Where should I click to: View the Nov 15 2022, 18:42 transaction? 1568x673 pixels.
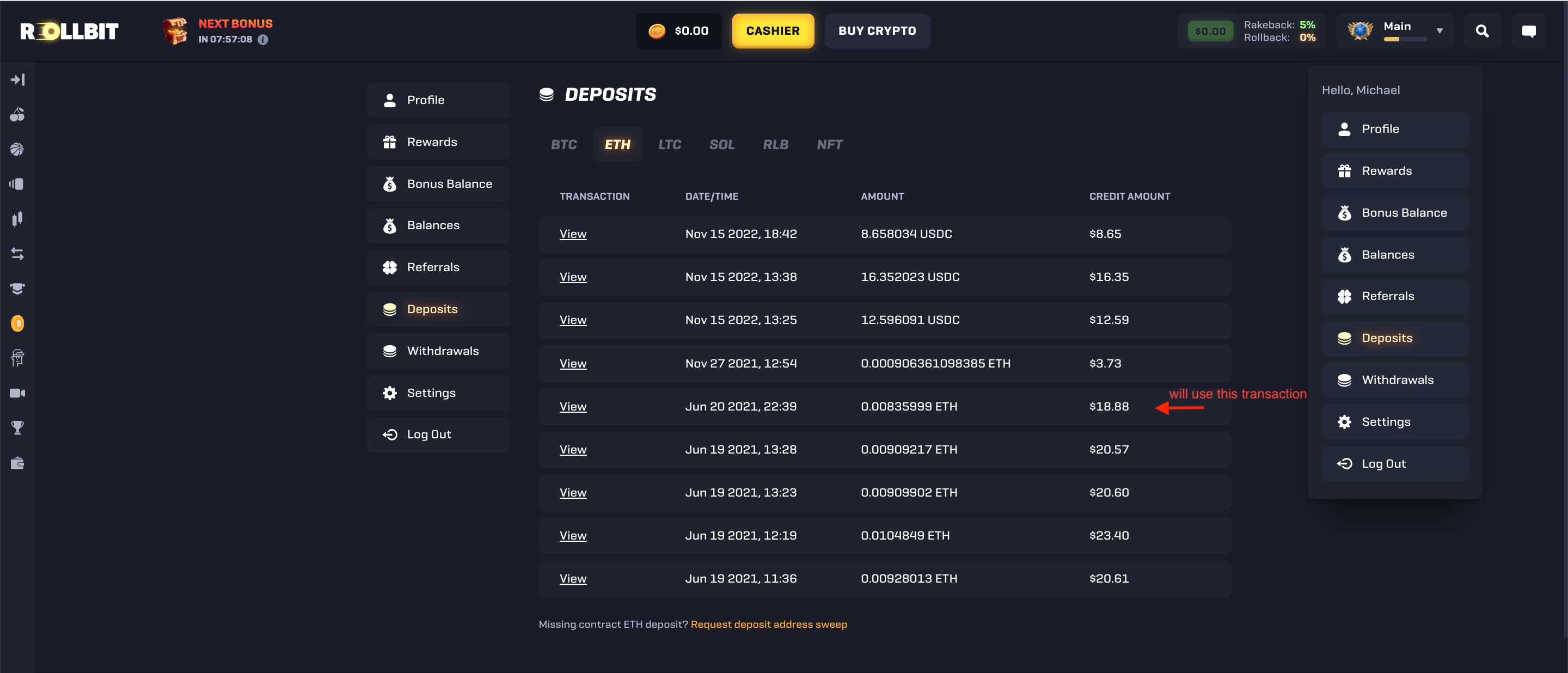click(573, 234)
